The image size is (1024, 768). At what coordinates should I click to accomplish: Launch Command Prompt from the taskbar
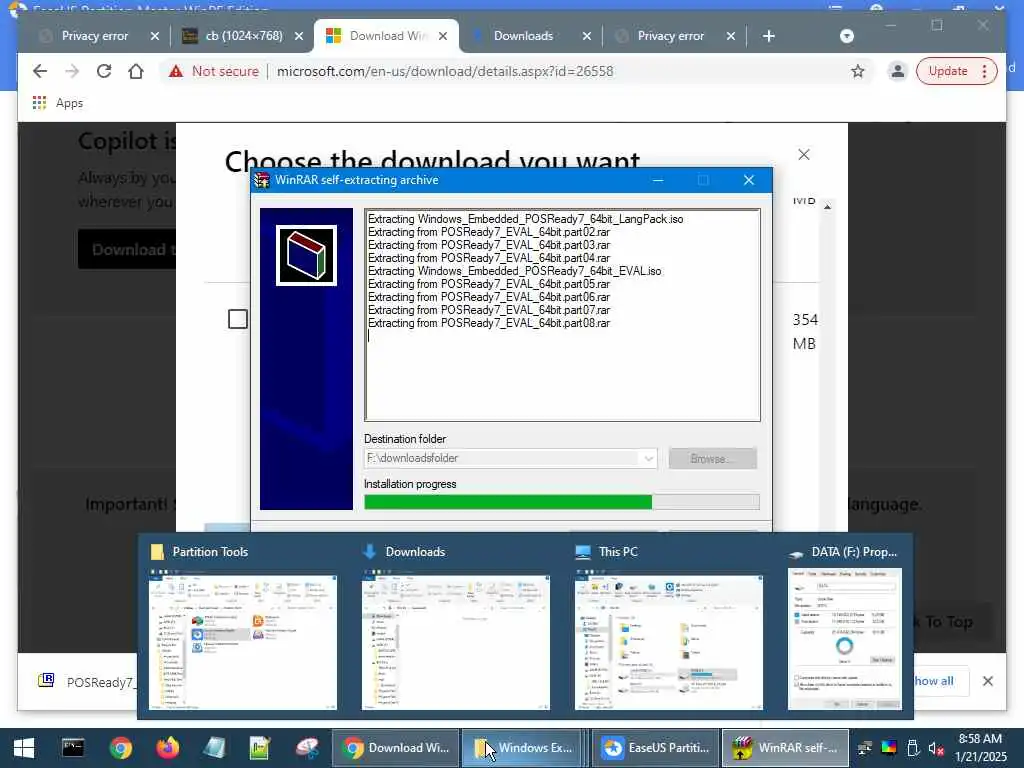coord(72,748)
